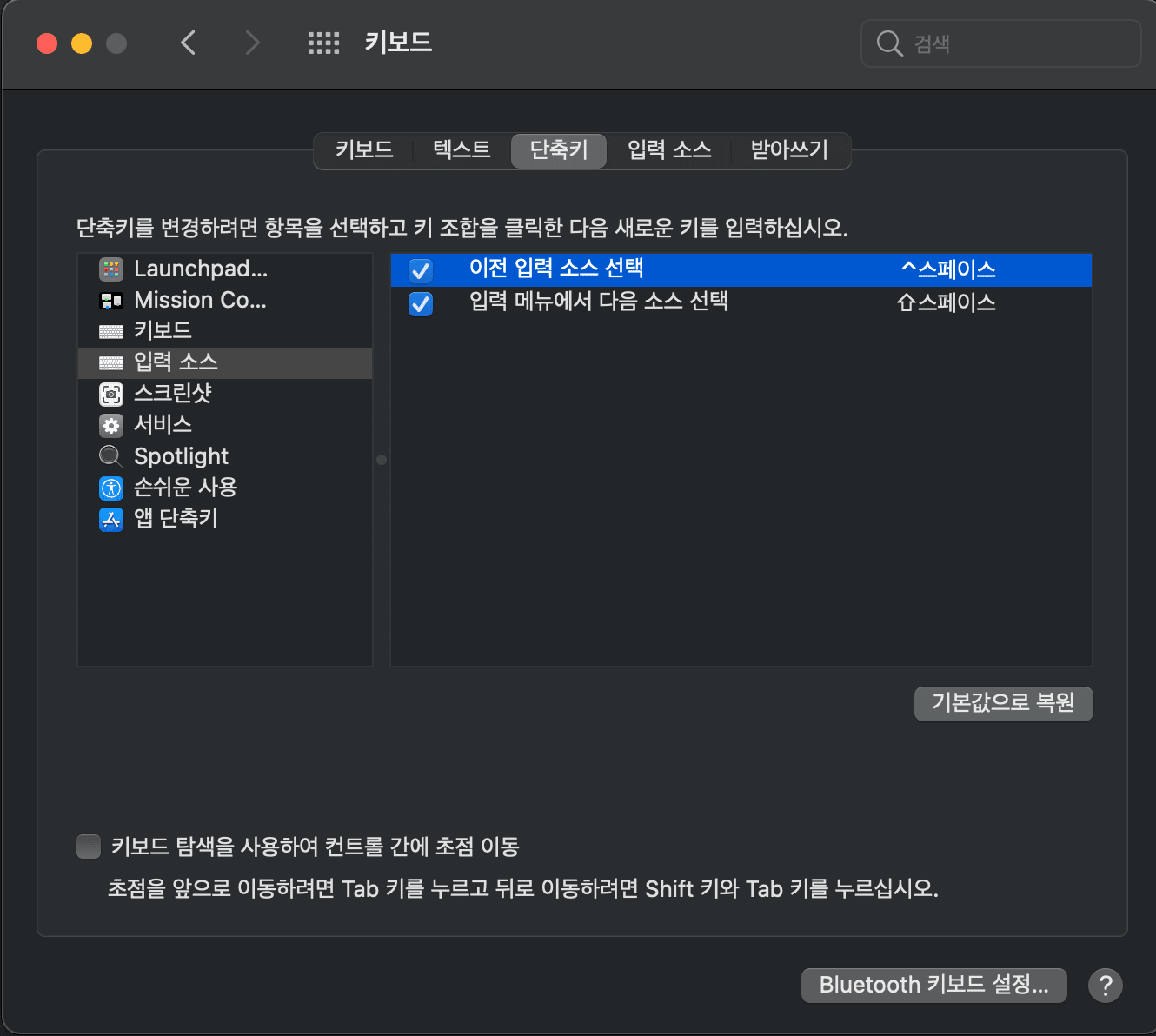Select the 손쉬운 사용 accessibility icon
This screenshot has height=1036, width=1156.
point(111,488)
